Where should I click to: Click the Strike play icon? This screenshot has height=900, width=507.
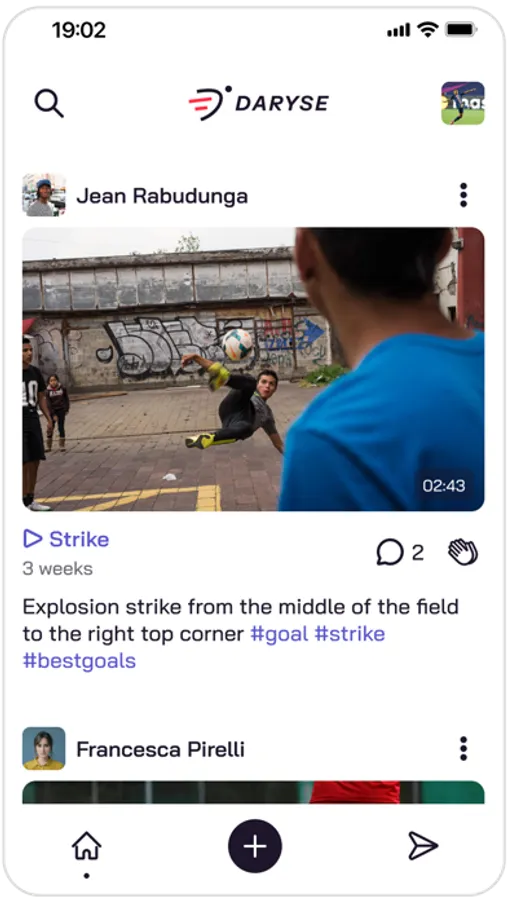tap(33, 538)
